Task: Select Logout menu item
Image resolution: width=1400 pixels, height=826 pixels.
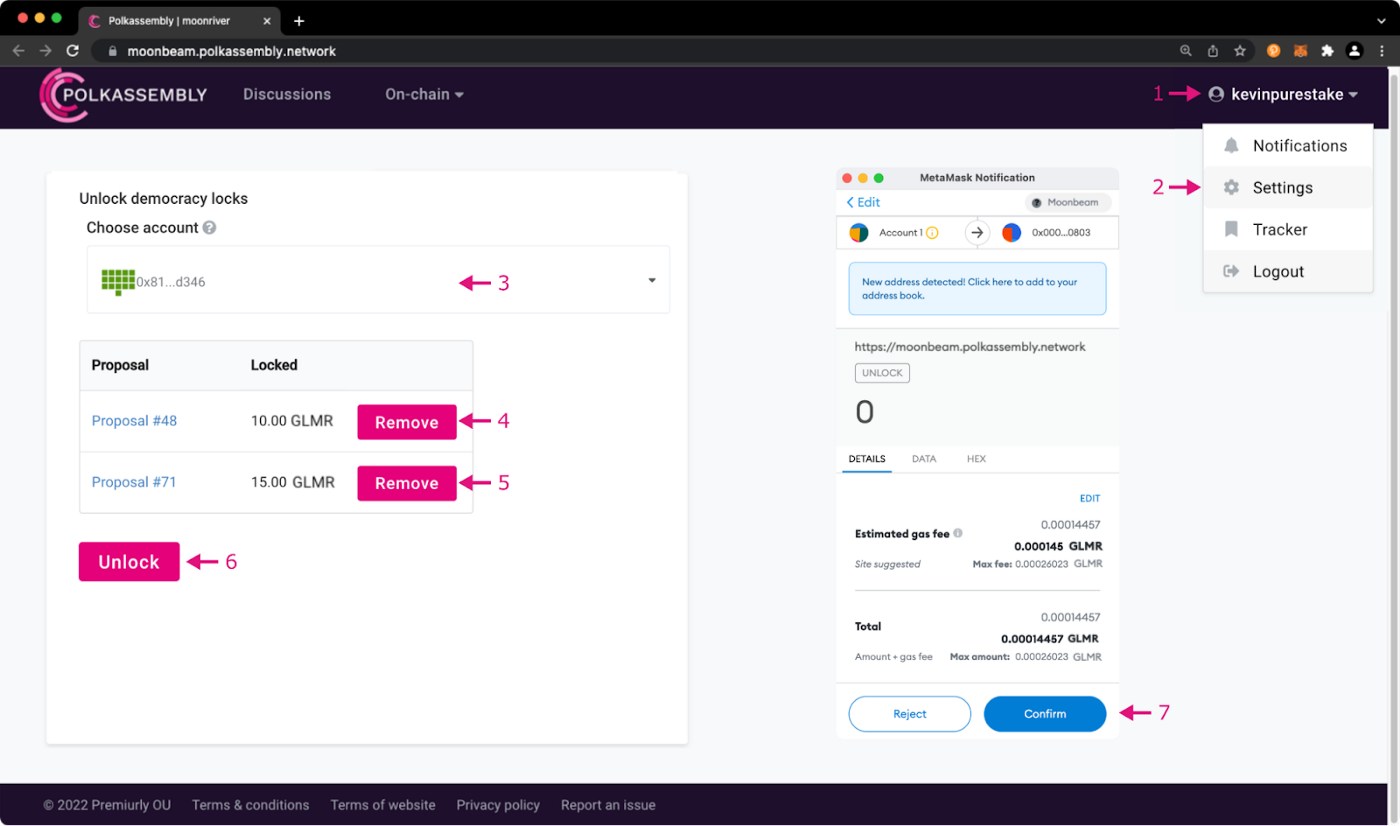Action: point(1288,272)
